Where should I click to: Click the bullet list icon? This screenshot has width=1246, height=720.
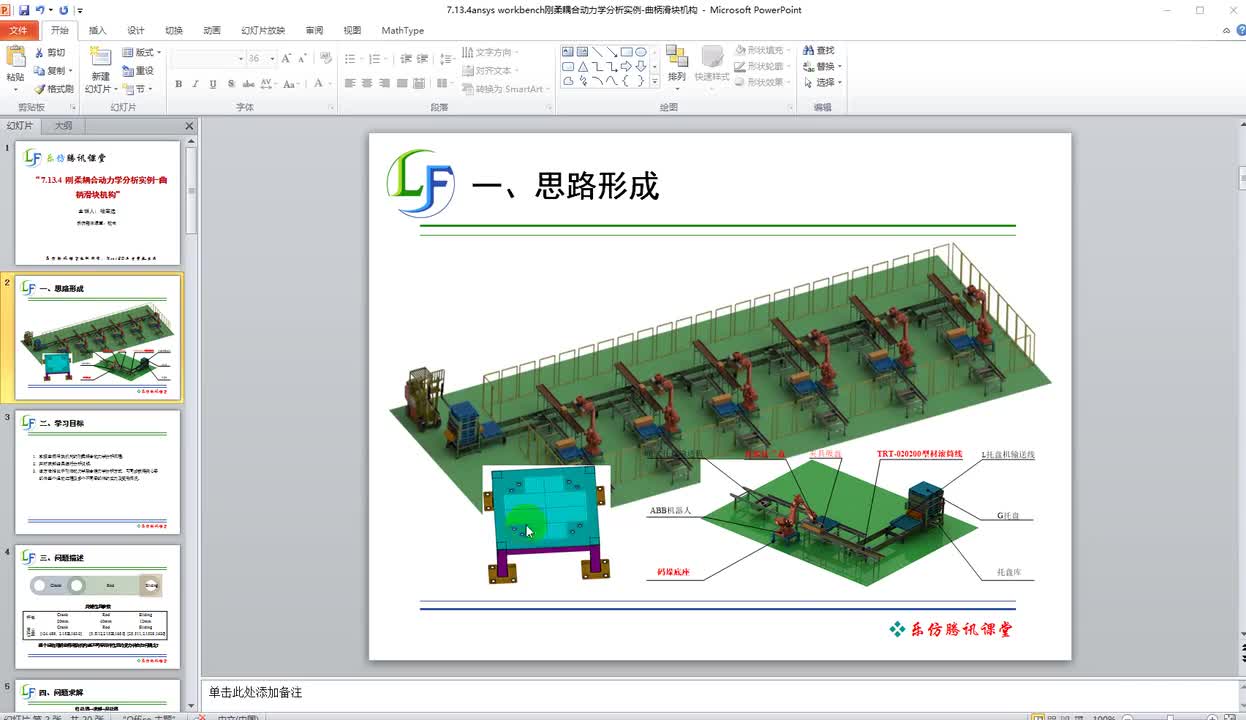[x=352, y=58]
